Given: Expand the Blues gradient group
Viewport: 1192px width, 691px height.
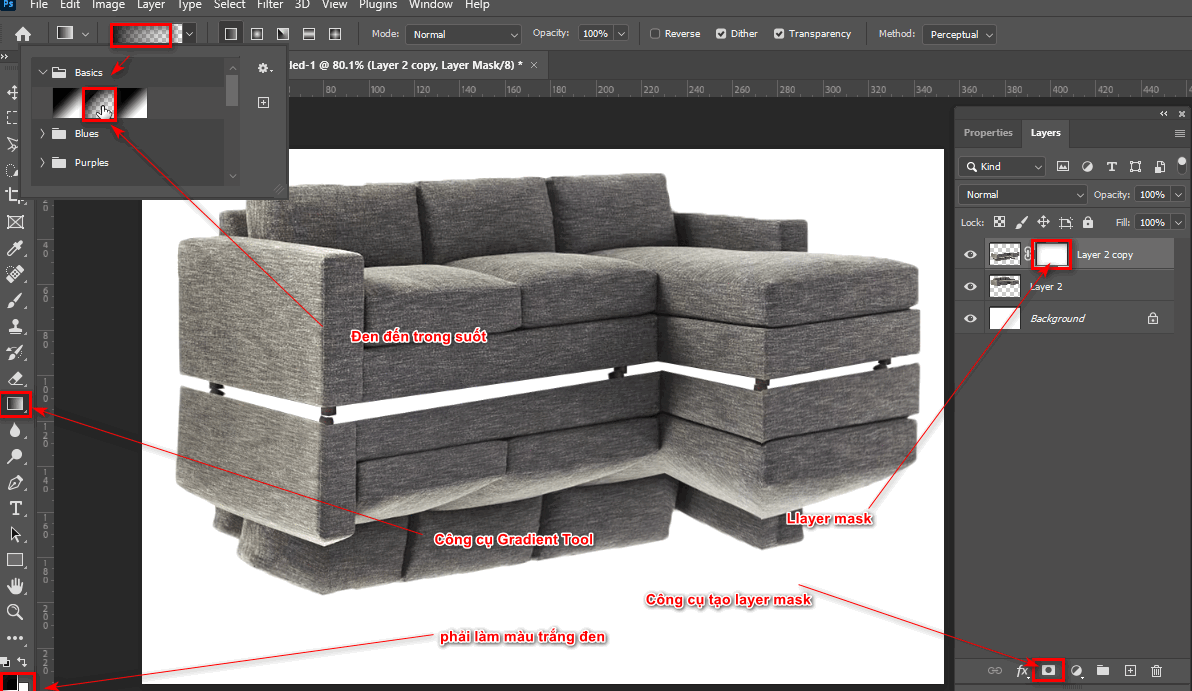Looking at the screenshot, I should click(43, 133).
